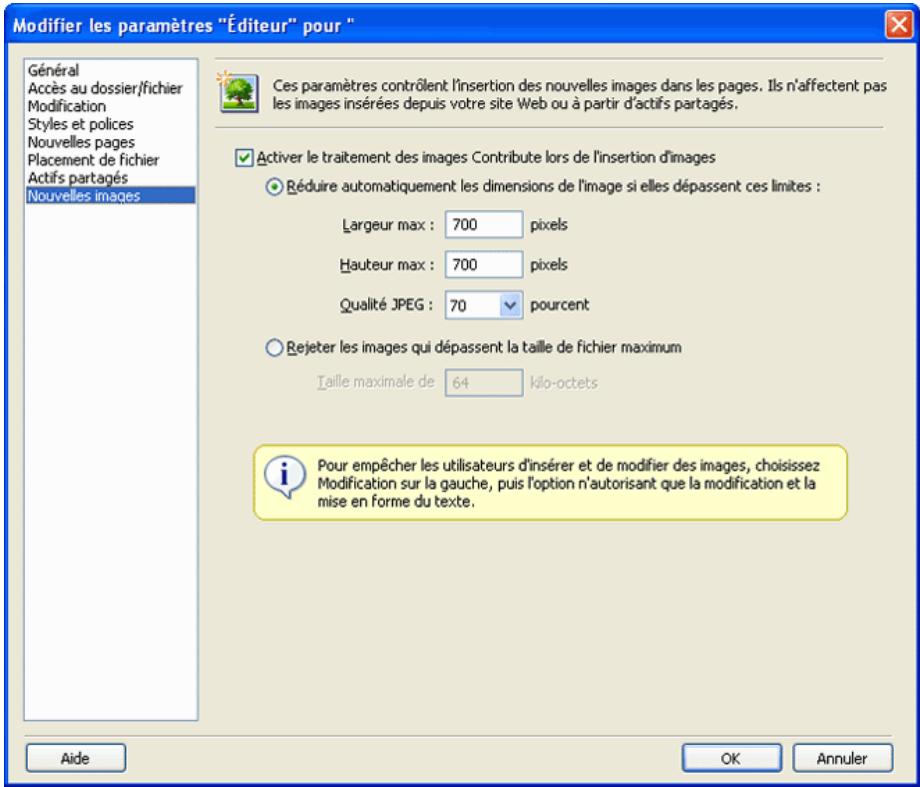This screenshot has width=920, height=787.
Task: Select Général in the category list
Action: [x=111, y=70]
